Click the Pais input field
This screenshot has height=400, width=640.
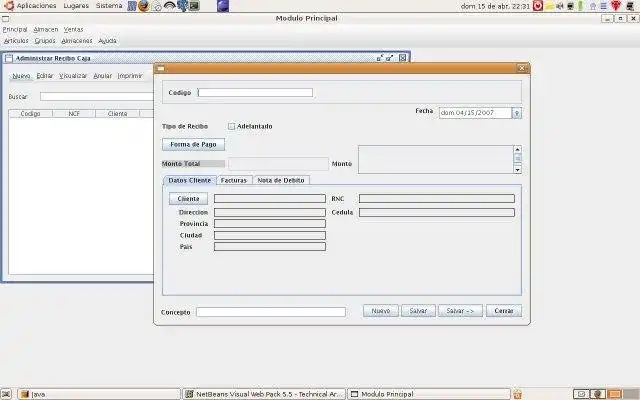coord(270,247)
